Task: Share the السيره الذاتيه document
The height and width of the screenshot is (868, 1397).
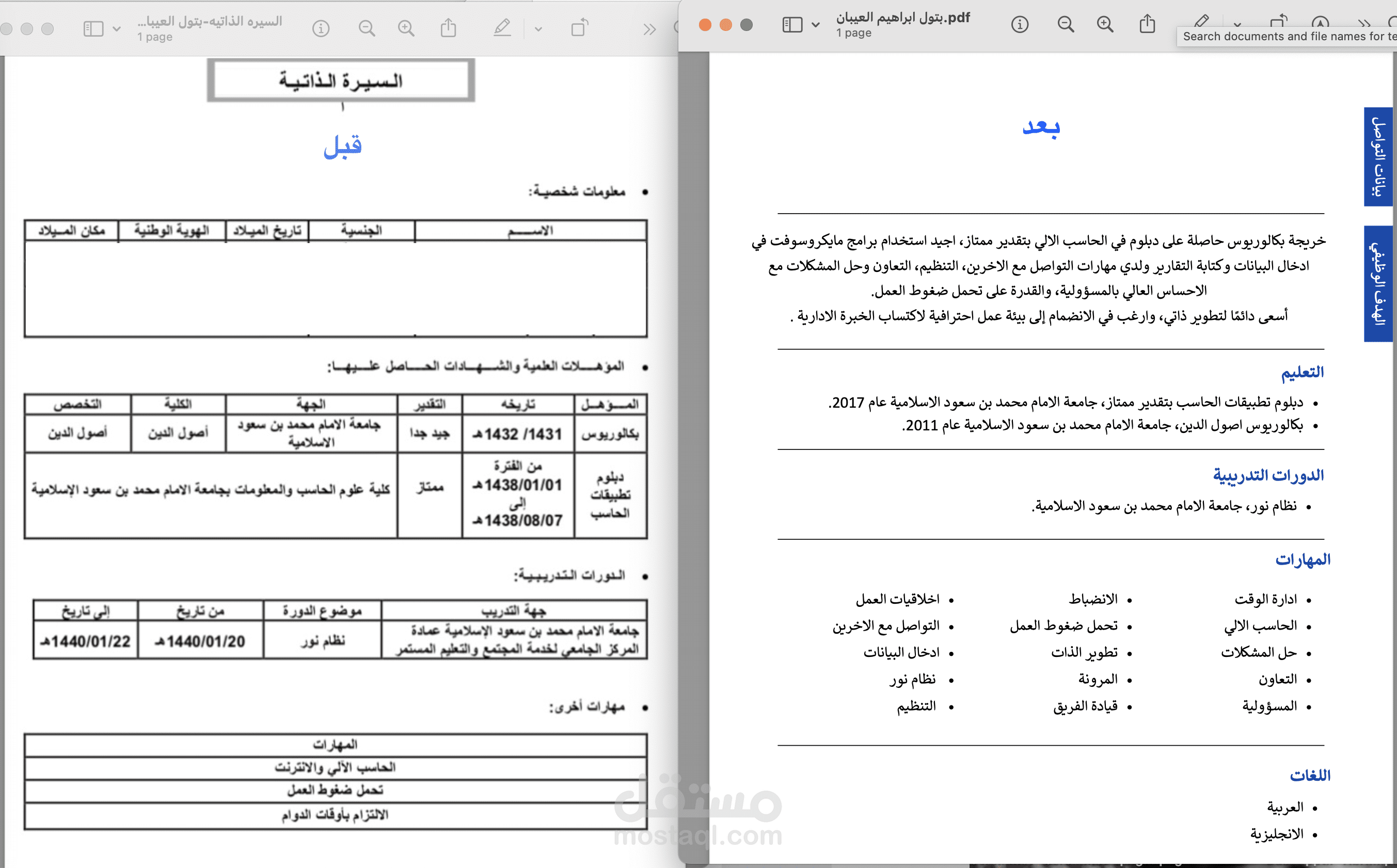Action: 449,28
